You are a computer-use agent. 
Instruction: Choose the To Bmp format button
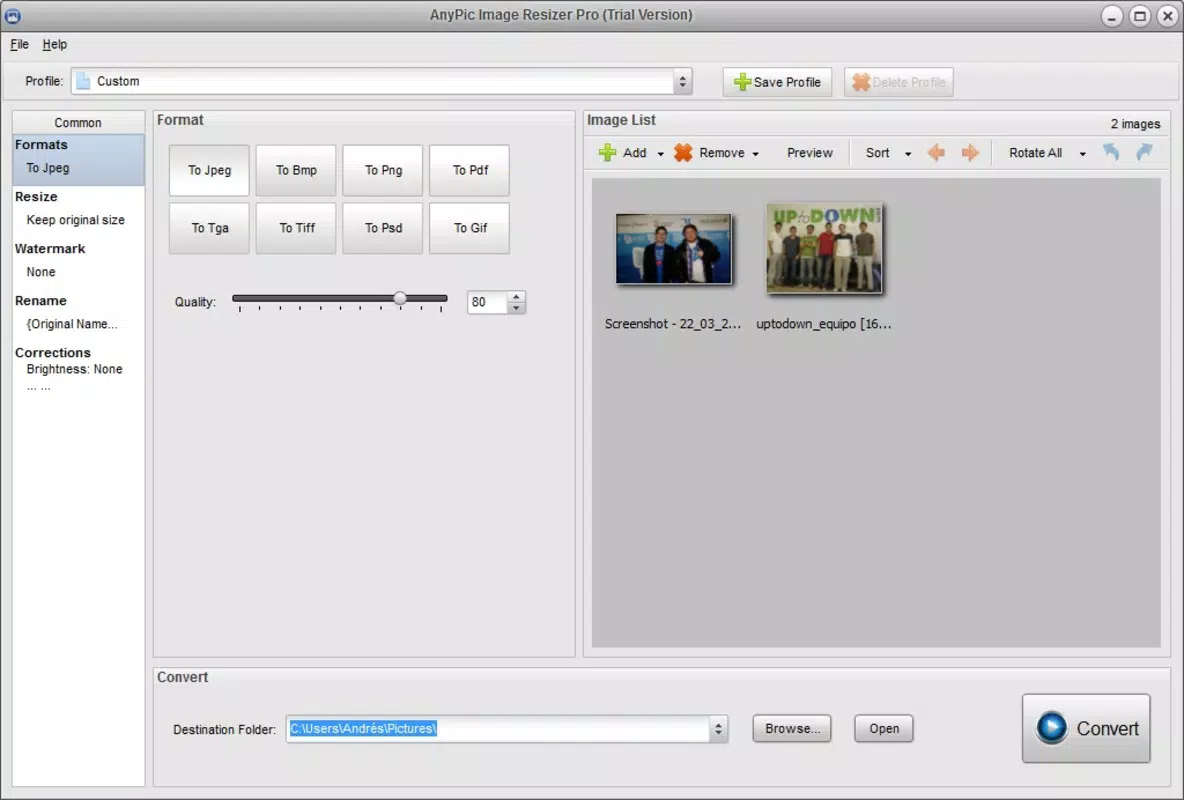click(296, 171)
